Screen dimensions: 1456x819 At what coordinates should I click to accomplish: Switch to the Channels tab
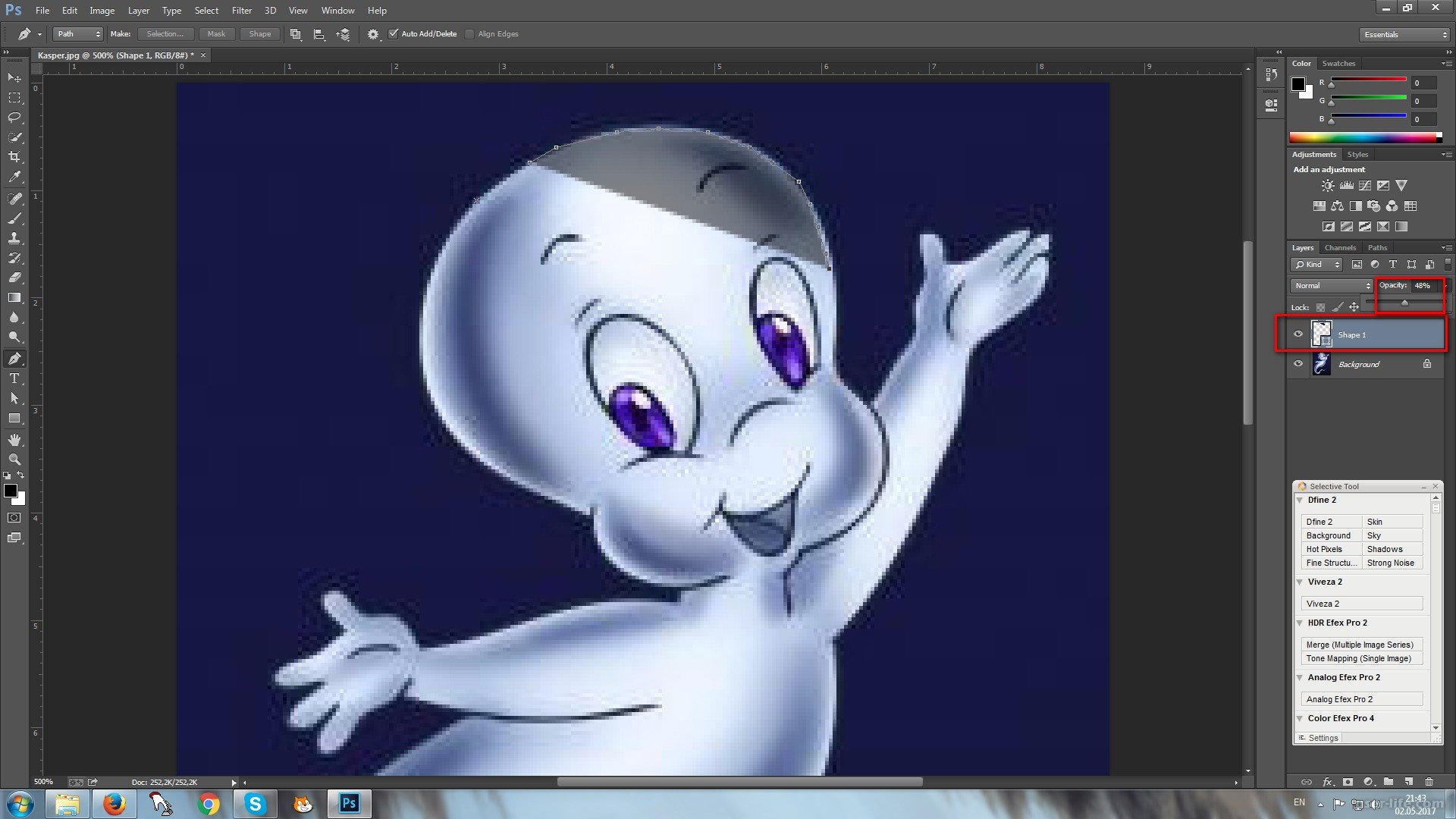[1340, 248]
